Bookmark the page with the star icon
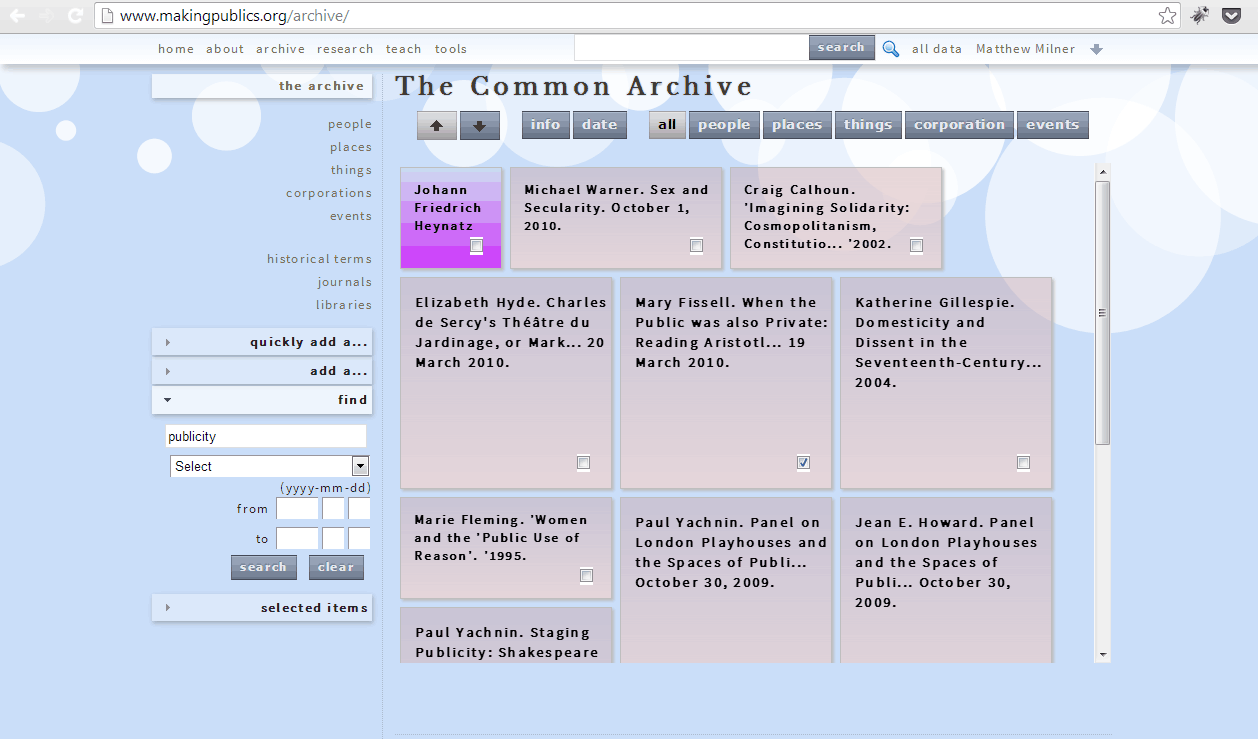Image resolution: width=1258 pixels, height=739 pixels. coord(1167,16)
